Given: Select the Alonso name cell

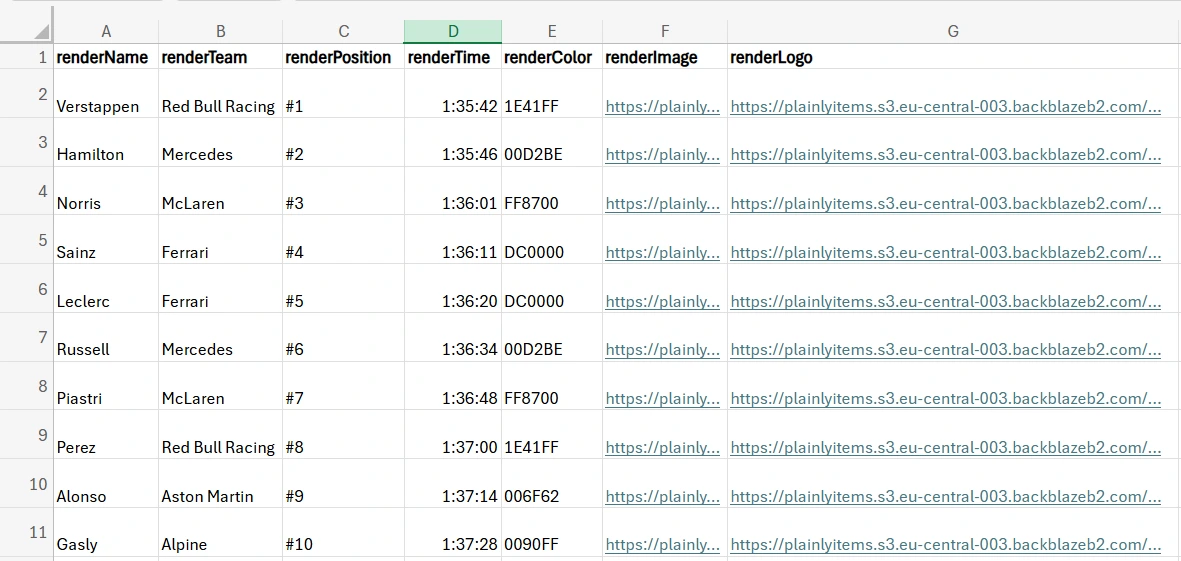Looking at the screenshot, I should coord(106,483).
